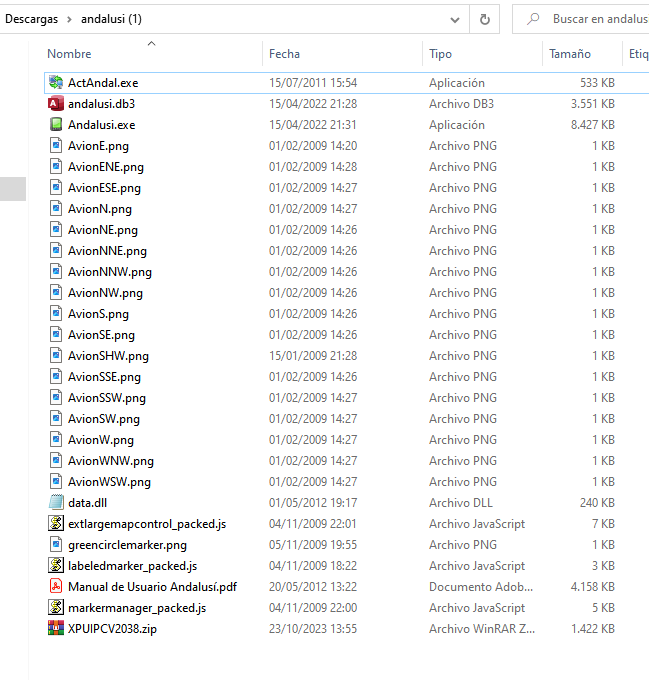Click the Manual de Usuario Andalusí.pdf icon
649x680 pixels.
55,587
